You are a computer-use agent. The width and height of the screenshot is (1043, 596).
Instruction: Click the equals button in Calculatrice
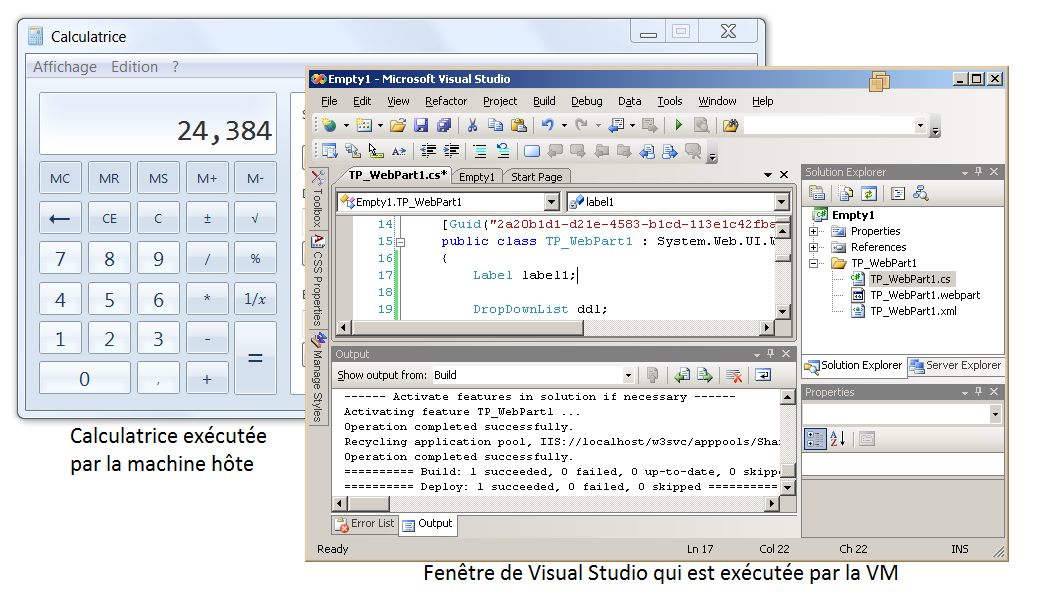click(x=255, y=358)
